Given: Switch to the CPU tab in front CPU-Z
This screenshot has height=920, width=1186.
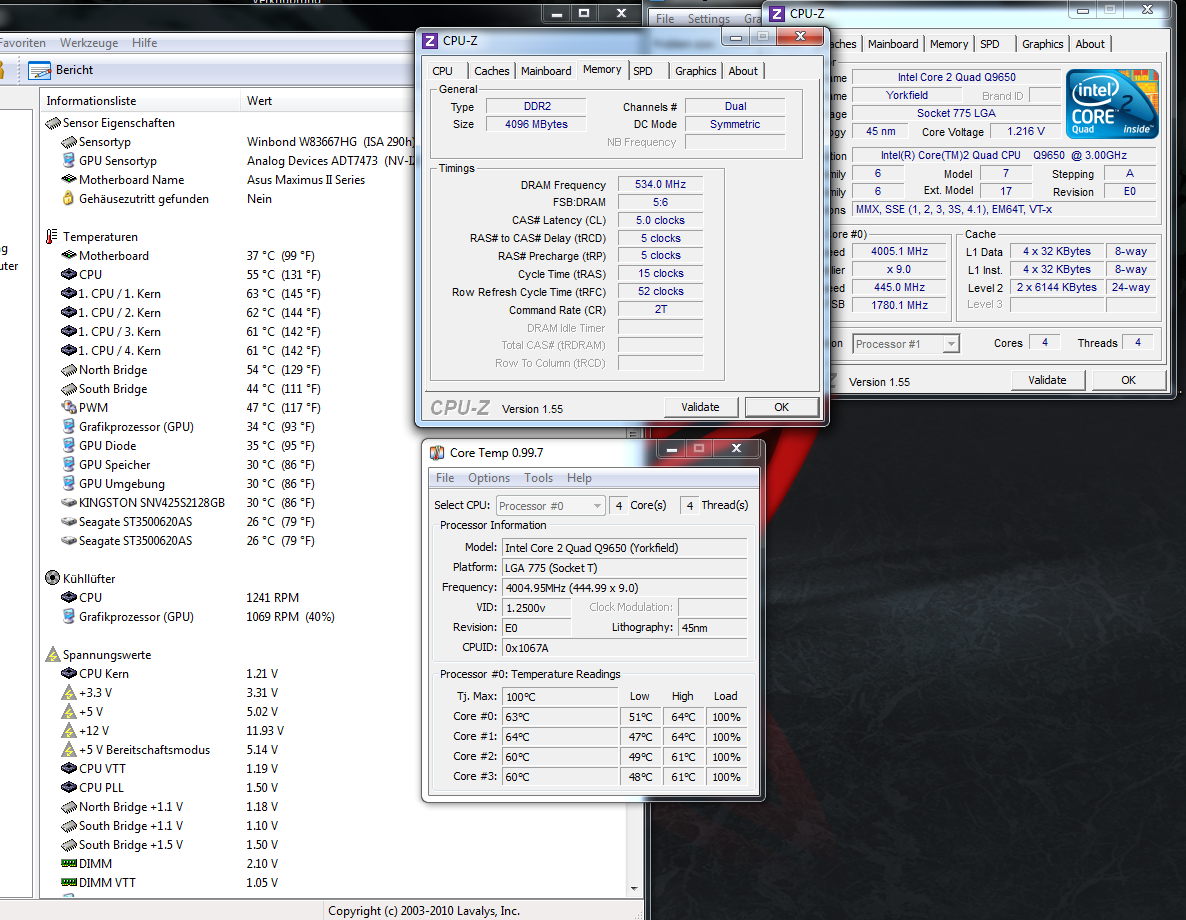Looking at the screenshot, I should pos(442,70).
